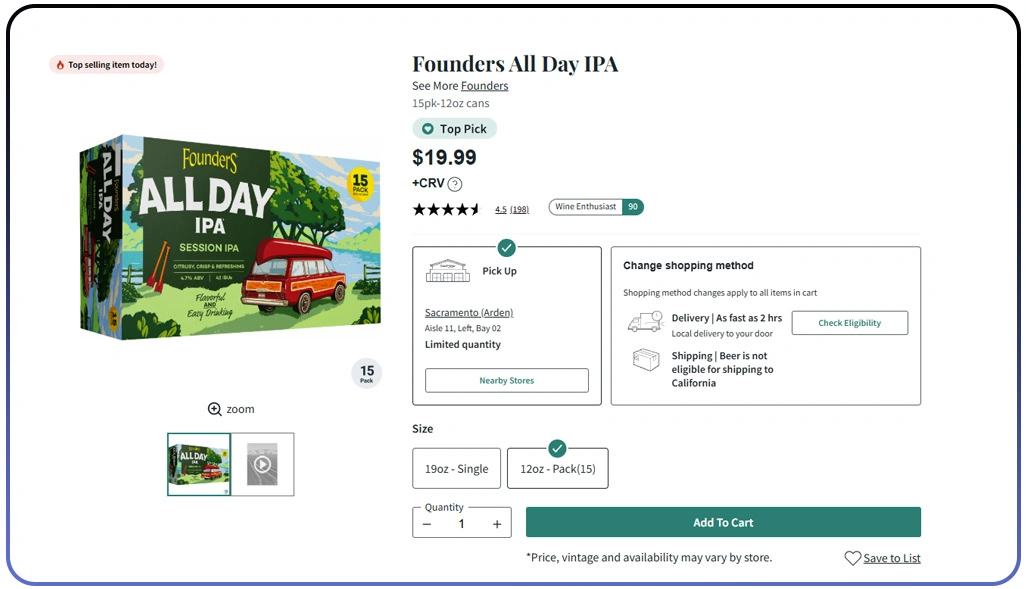Click the heart Save to List icon

click(852, 558)
